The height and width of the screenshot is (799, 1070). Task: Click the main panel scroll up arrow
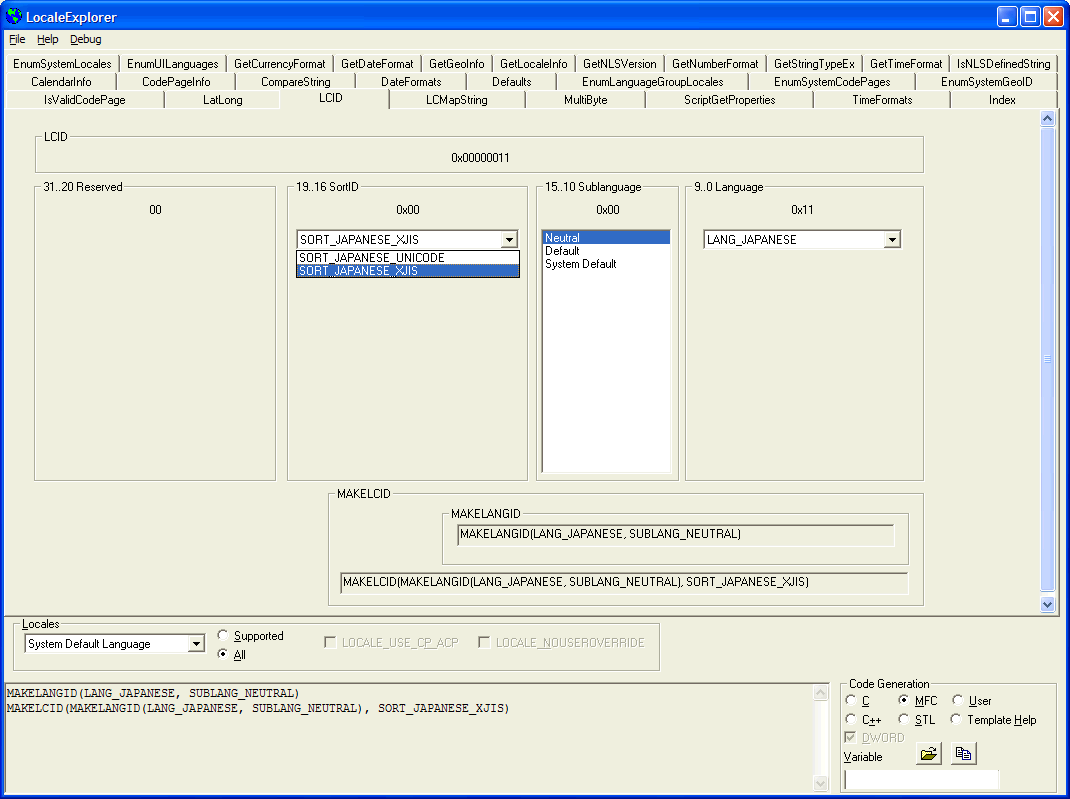1047,119
